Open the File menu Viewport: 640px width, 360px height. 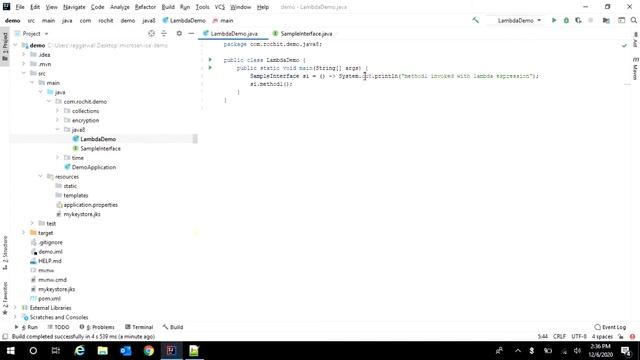(x=20, y=7)
